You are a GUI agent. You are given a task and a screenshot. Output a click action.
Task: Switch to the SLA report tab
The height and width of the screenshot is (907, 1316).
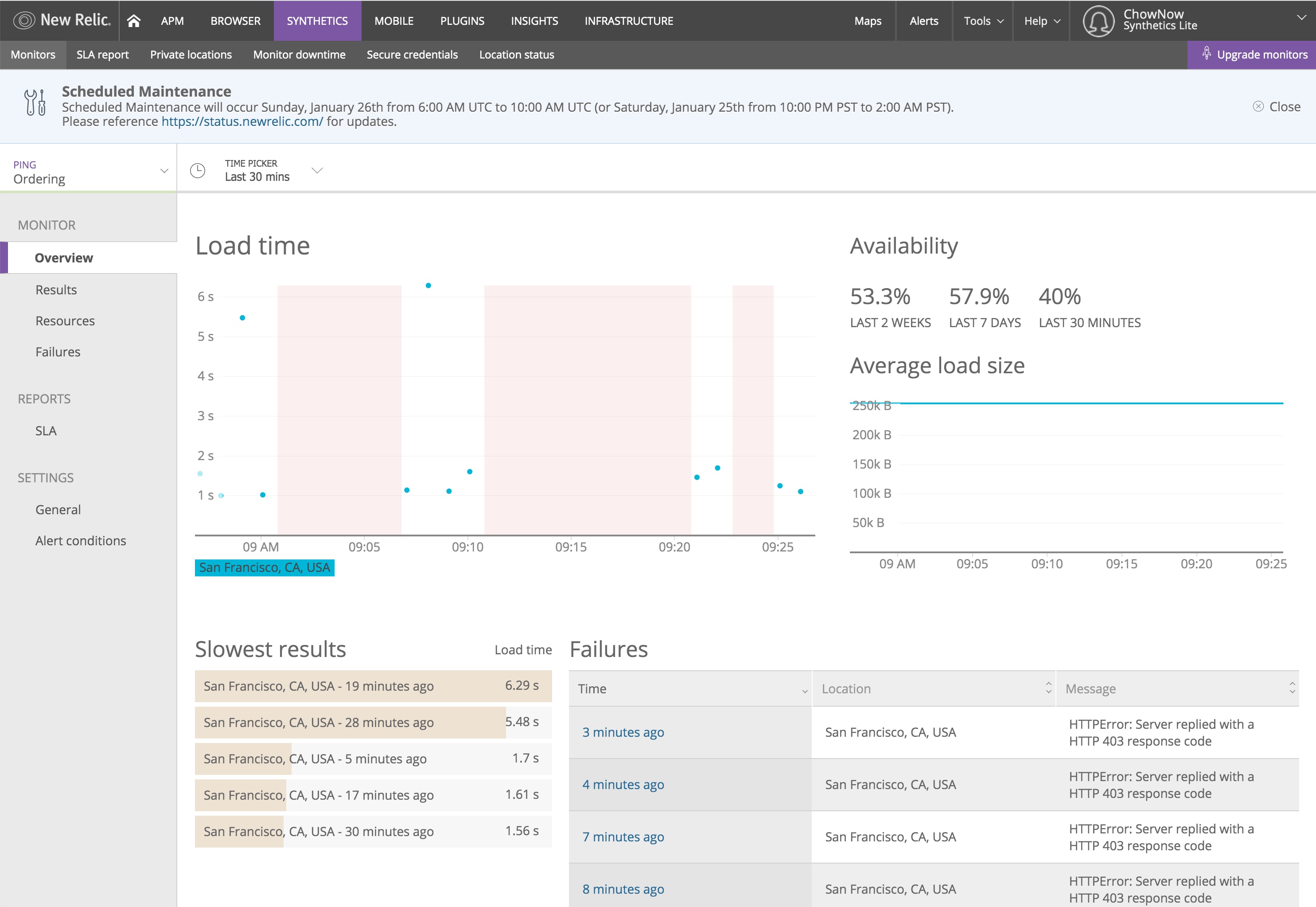pyautogui.click(x=102, y=55)
